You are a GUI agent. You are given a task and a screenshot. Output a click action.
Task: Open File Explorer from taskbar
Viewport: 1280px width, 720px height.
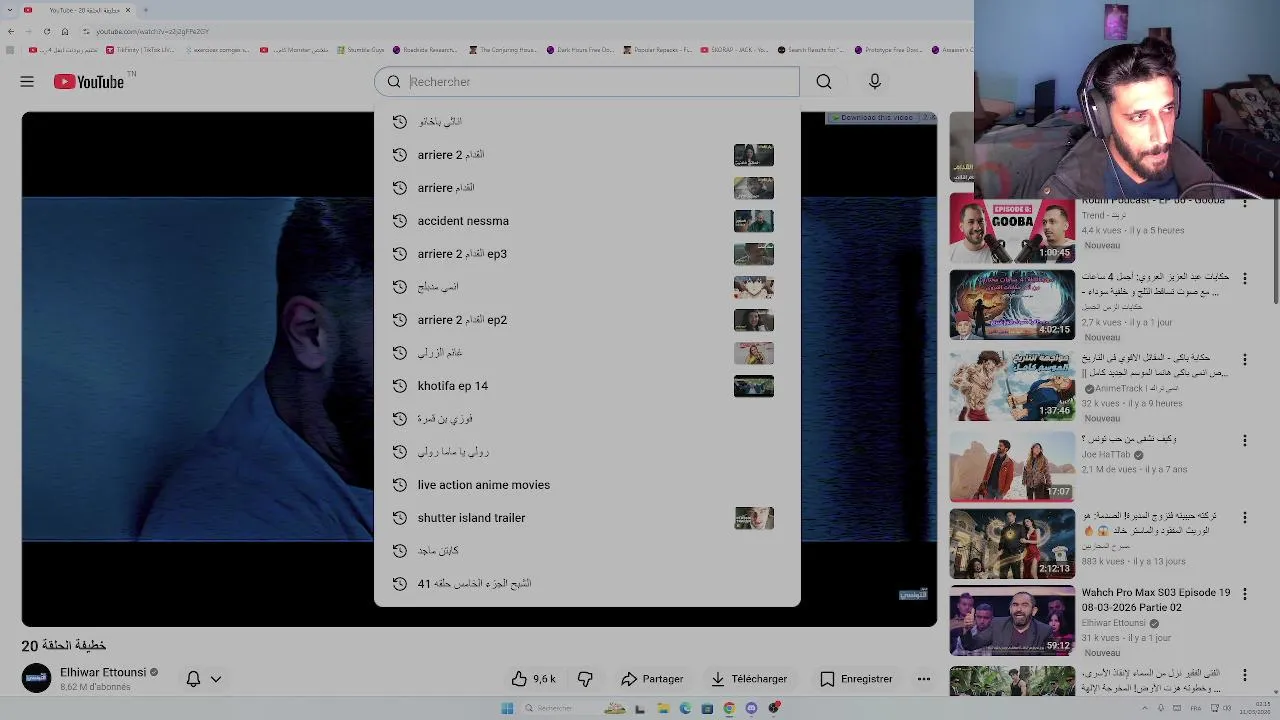[x=663, y=708]
